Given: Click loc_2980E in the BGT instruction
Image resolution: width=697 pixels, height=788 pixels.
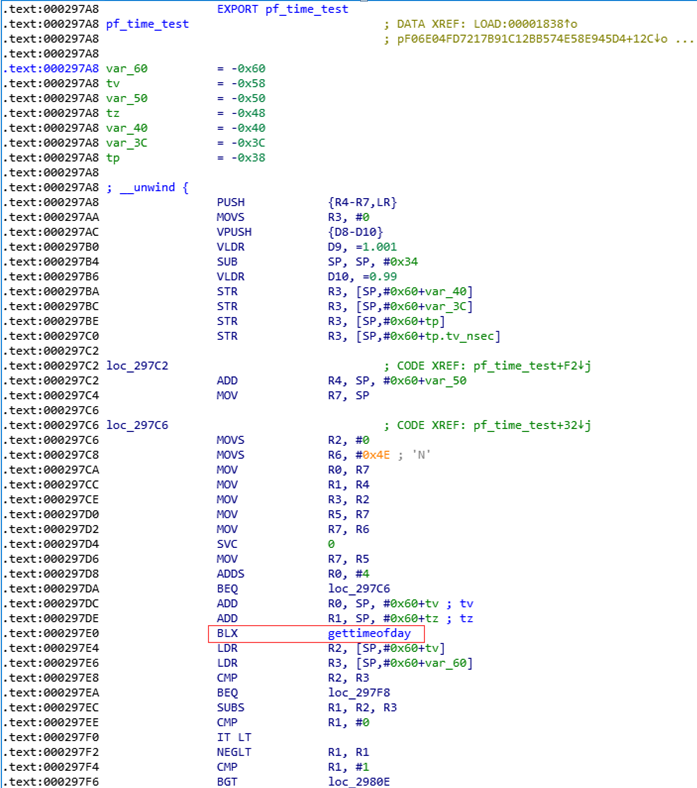Looking at the screenshot, I should click(x=359, y=782).
